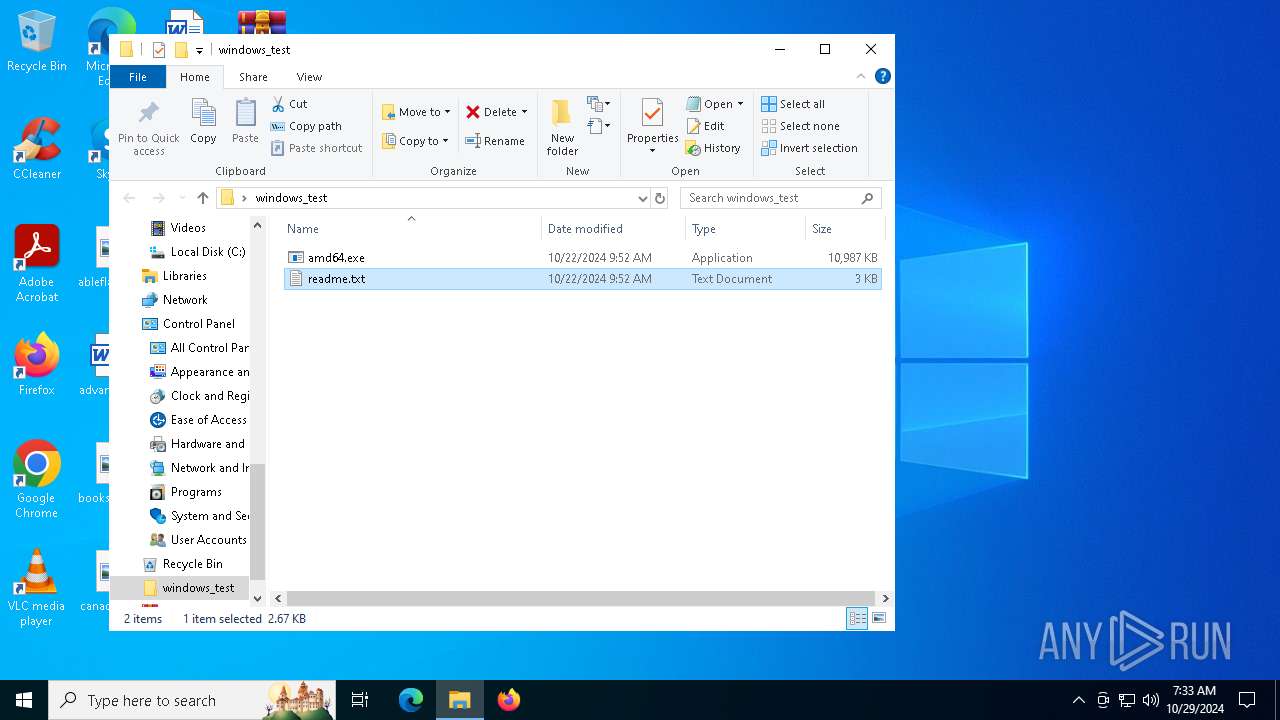Open file History
The height and width of the screenshot is (720, 1280).
click(713, 148)
